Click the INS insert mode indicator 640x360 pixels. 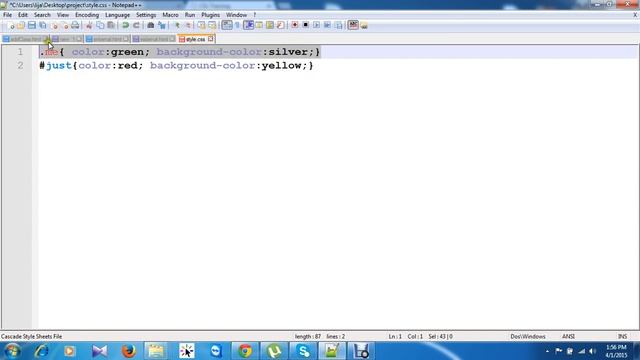click(x=622, y=336)
